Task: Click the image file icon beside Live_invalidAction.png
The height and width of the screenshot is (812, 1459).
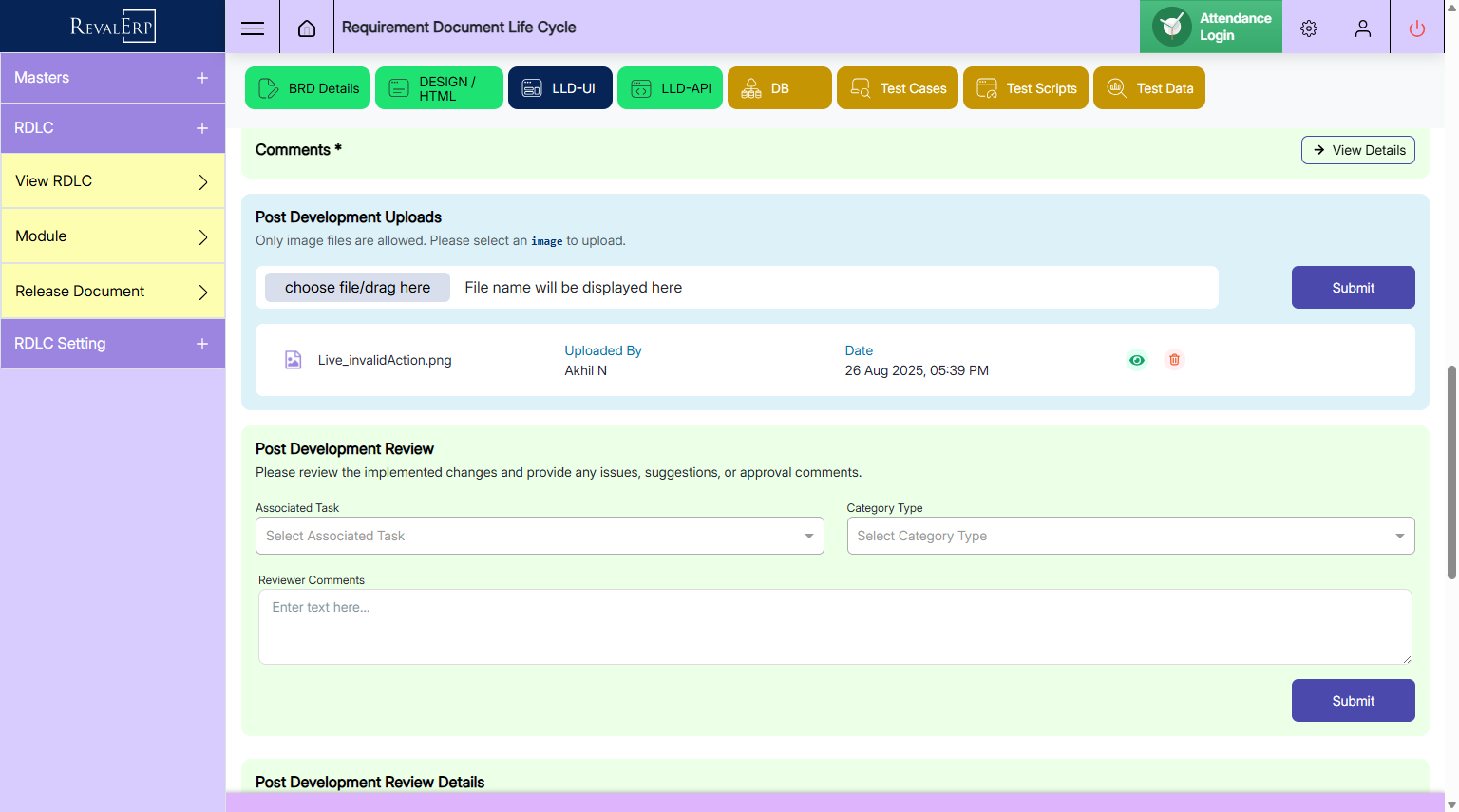Action: tap(294, 360)
